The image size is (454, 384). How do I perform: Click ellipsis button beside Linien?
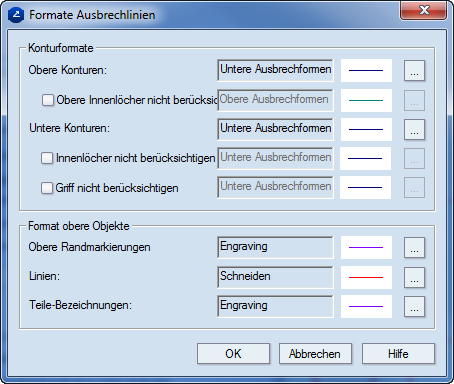pos(414,277)
